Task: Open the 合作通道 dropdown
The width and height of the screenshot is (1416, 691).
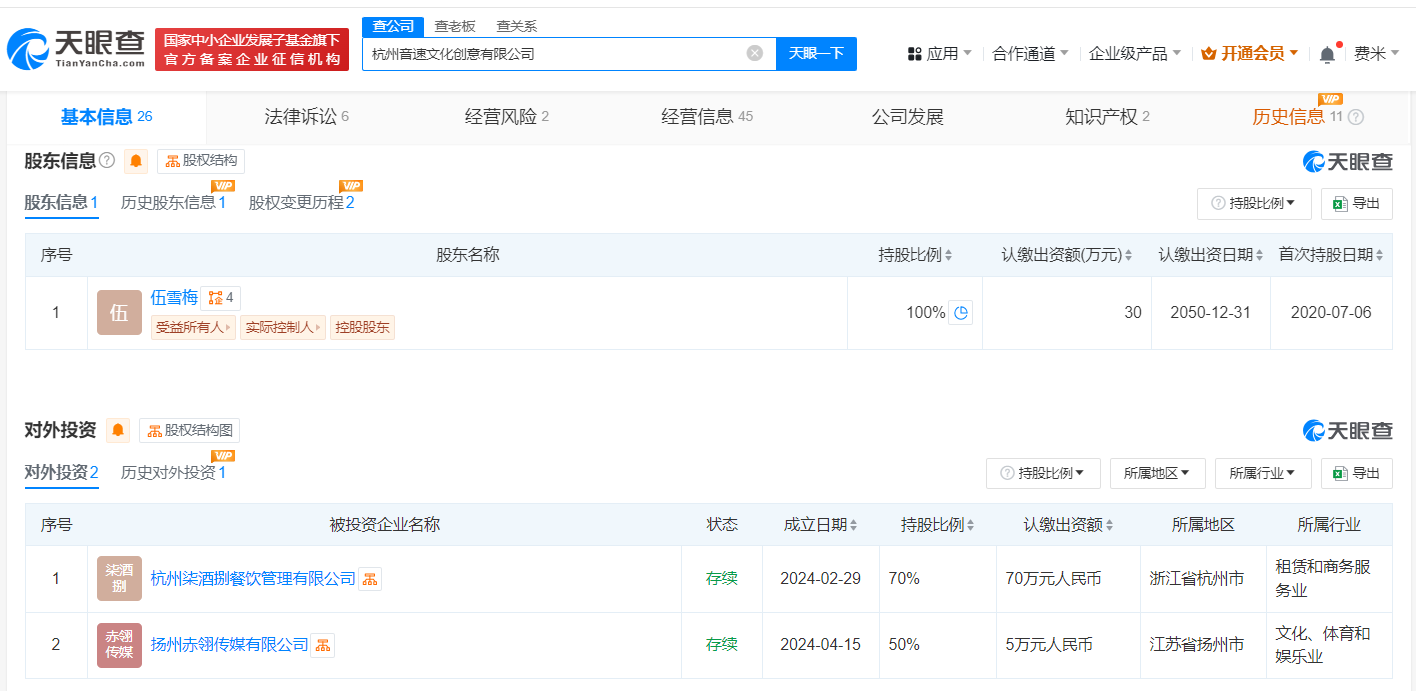Action: (1030, 54)
